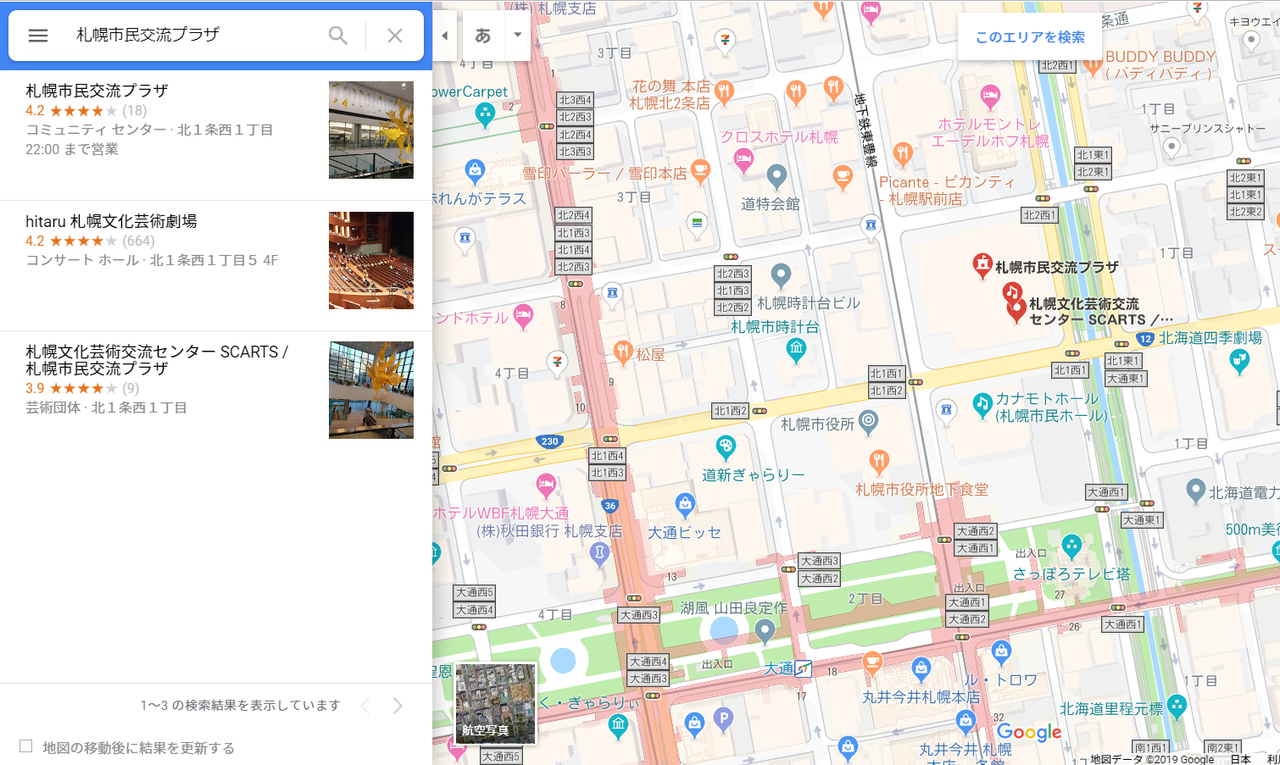The image size is (1280, 765).
Task: Click 松屋 restaurant marker
Action: pos(622,351)
